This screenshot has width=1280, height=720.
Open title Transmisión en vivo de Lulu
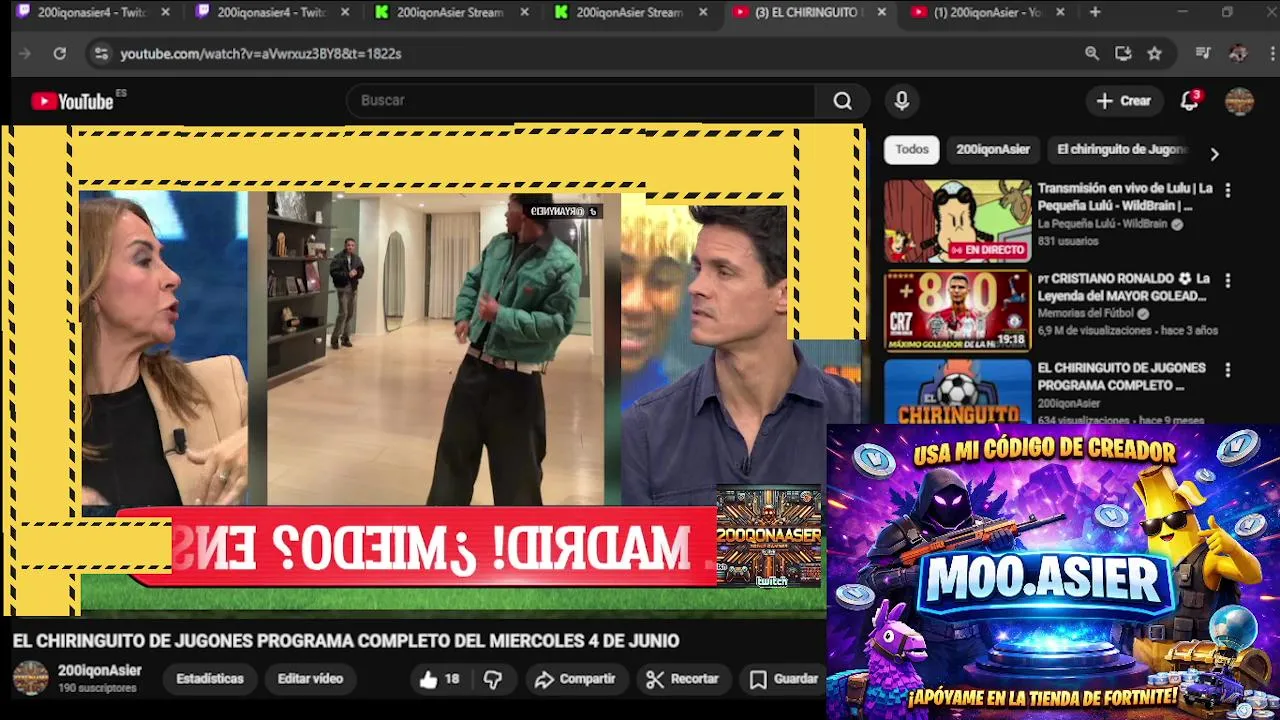[1125, 197]
